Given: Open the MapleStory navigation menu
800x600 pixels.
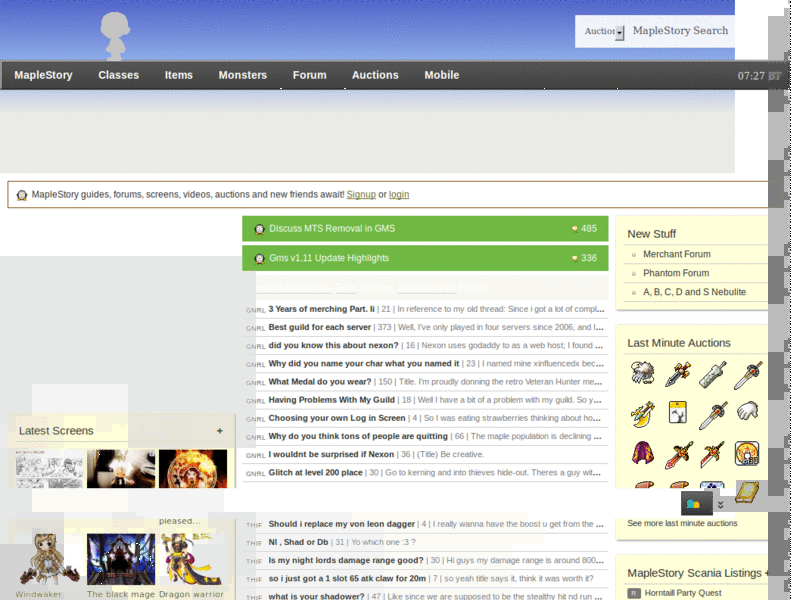Looking at the screenshot, I should click(x=43, y=75).
